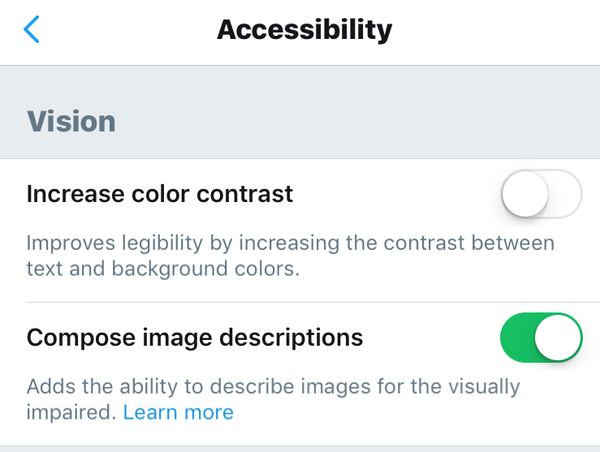This screenshot has width=600, height=452.
Task: Select the Vision section header
Action: click(x=71, y=121)
